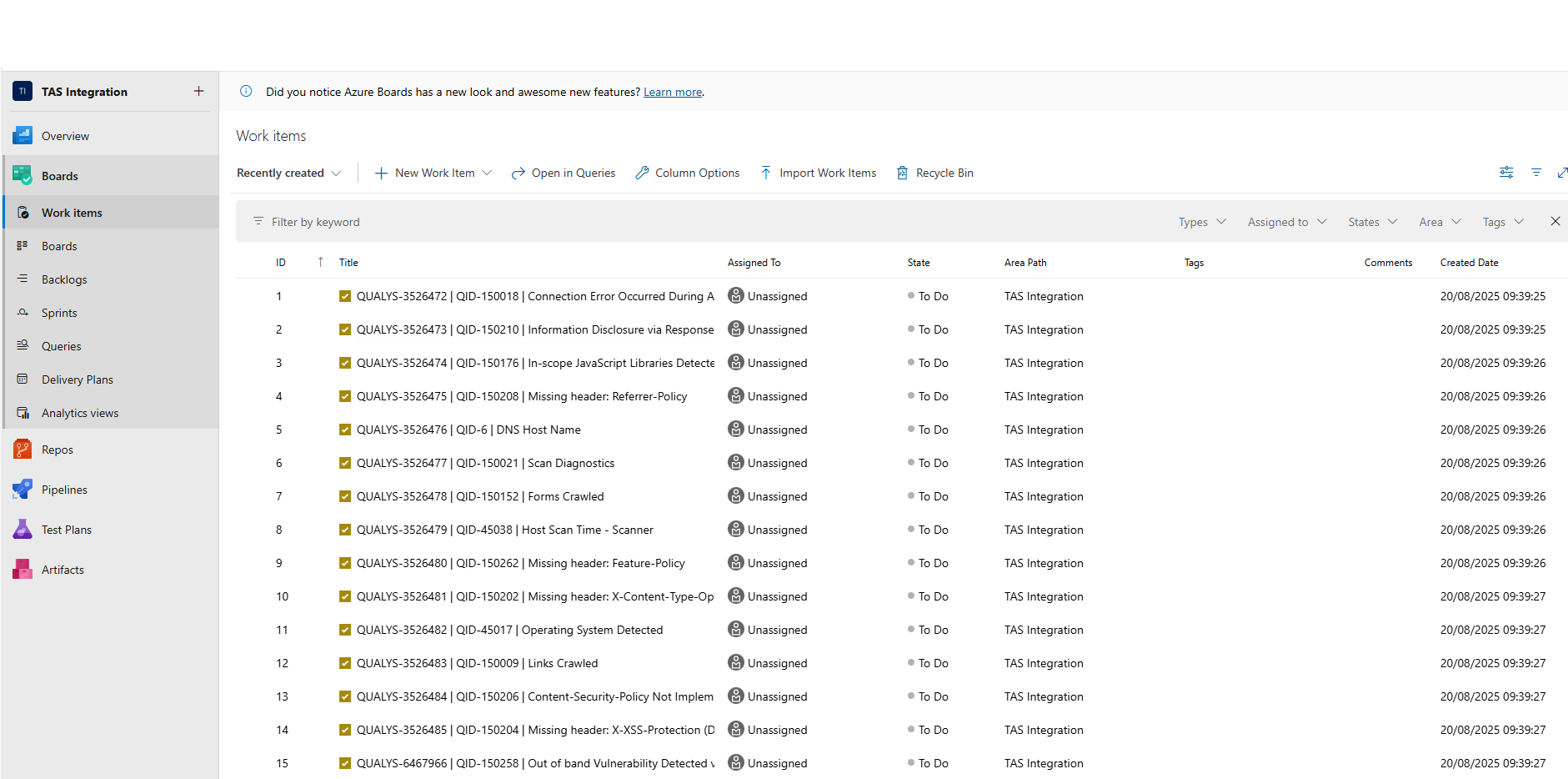Open the Test Plans hub icon

click(x=23, y=530)
